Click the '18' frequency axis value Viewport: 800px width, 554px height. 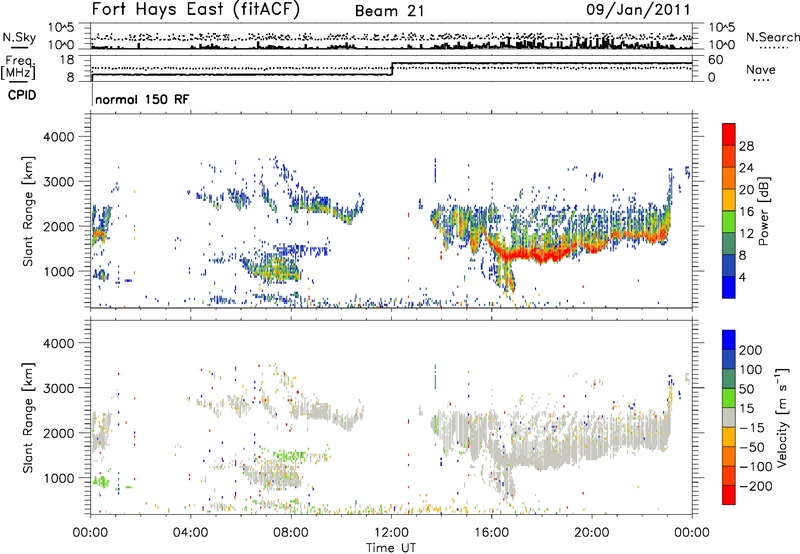tap(67, 60)
